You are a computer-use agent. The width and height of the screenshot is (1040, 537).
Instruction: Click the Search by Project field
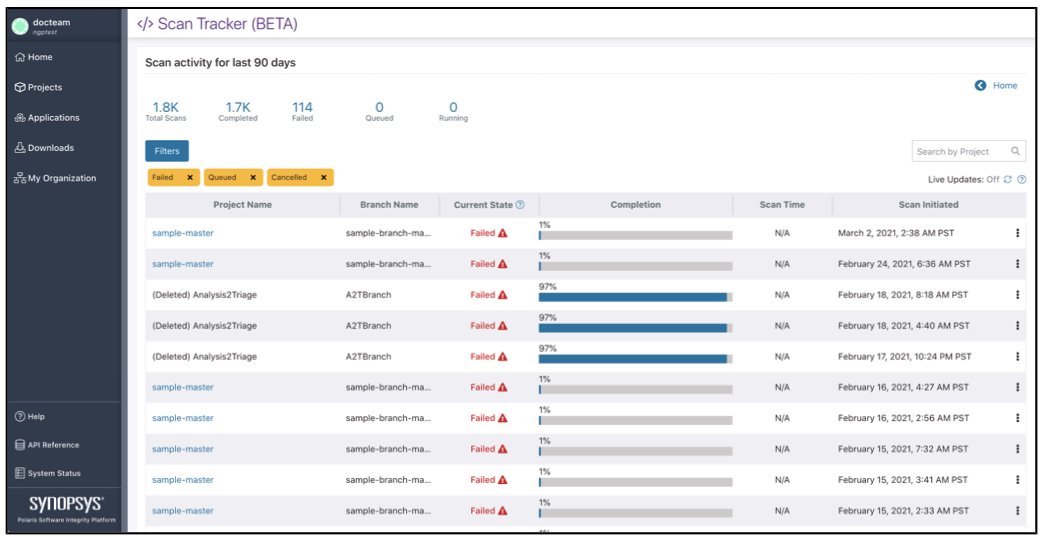pos(958,152)
